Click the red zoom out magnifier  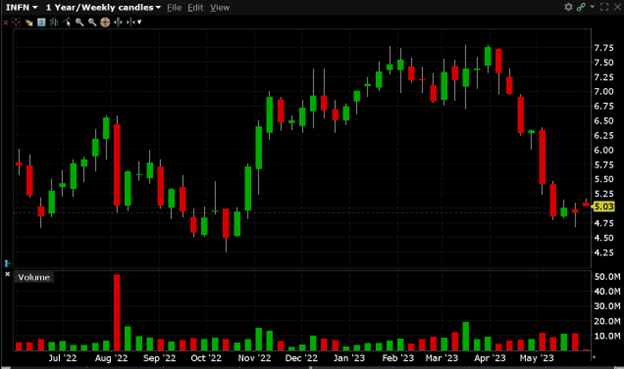click(92, 22)
